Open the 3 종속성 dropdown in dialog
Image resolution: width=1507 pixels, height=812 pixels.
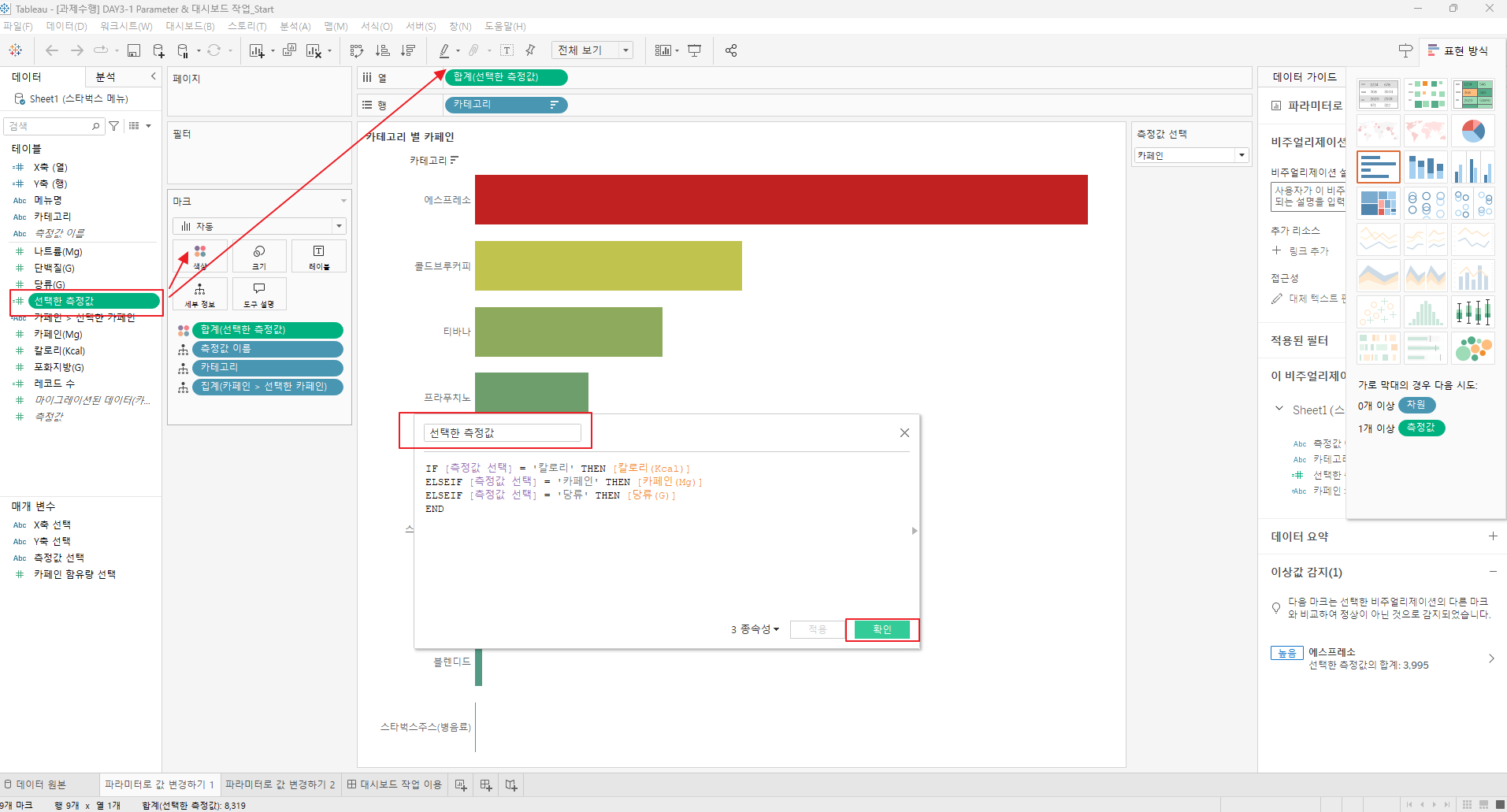755,629
